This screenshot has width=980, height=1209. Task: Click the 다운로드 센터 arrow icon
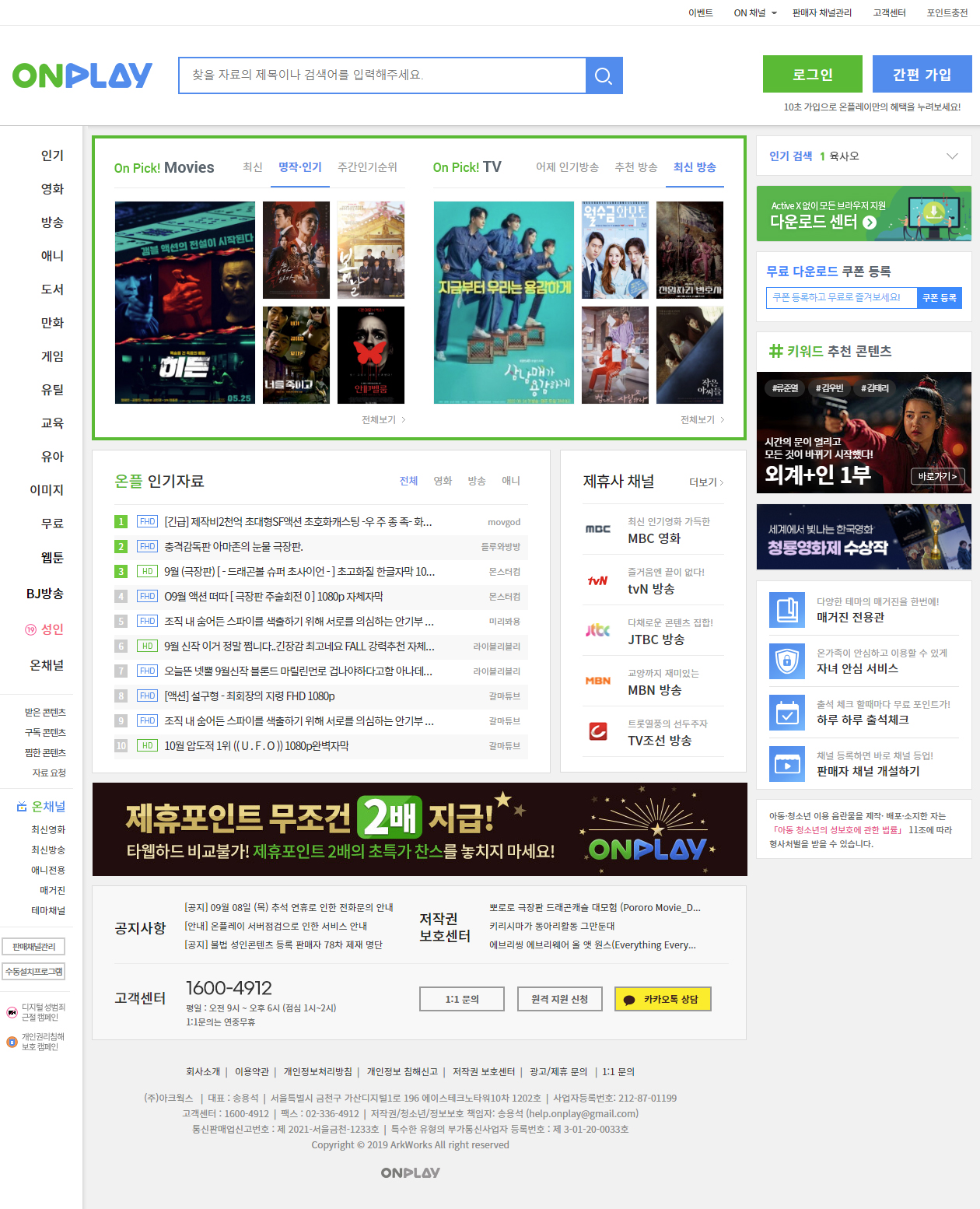[870, 223]
